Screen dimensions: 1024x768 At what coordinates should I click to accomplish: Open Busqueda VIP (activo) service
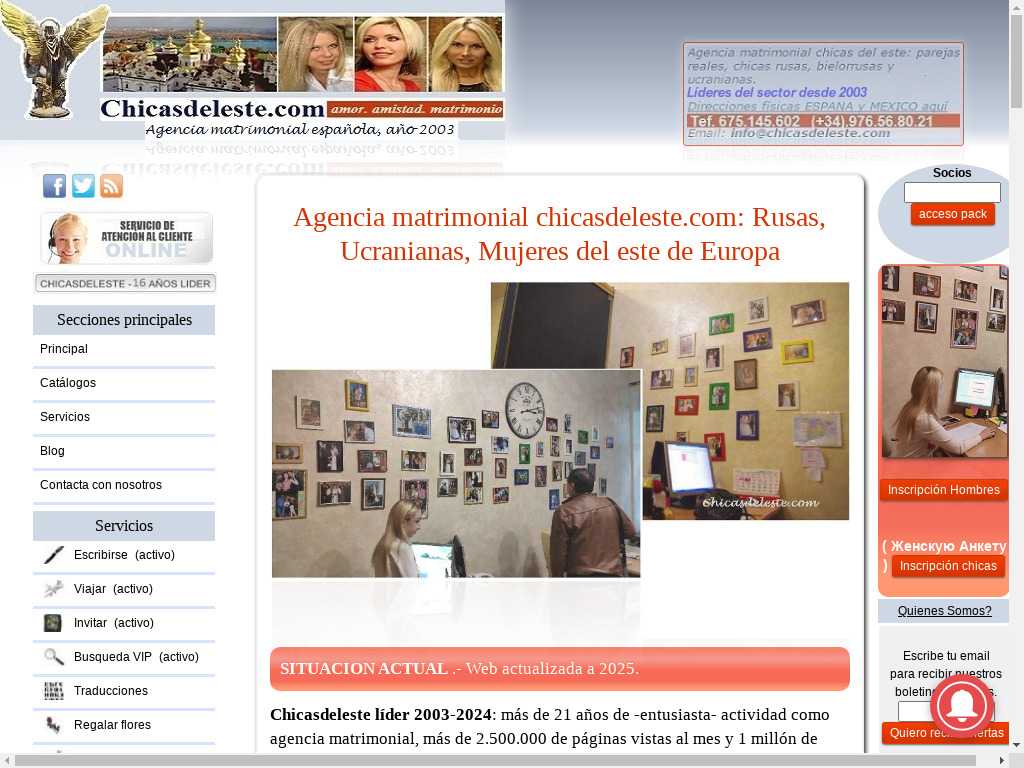pyautogui.click(x=136, y=657)
